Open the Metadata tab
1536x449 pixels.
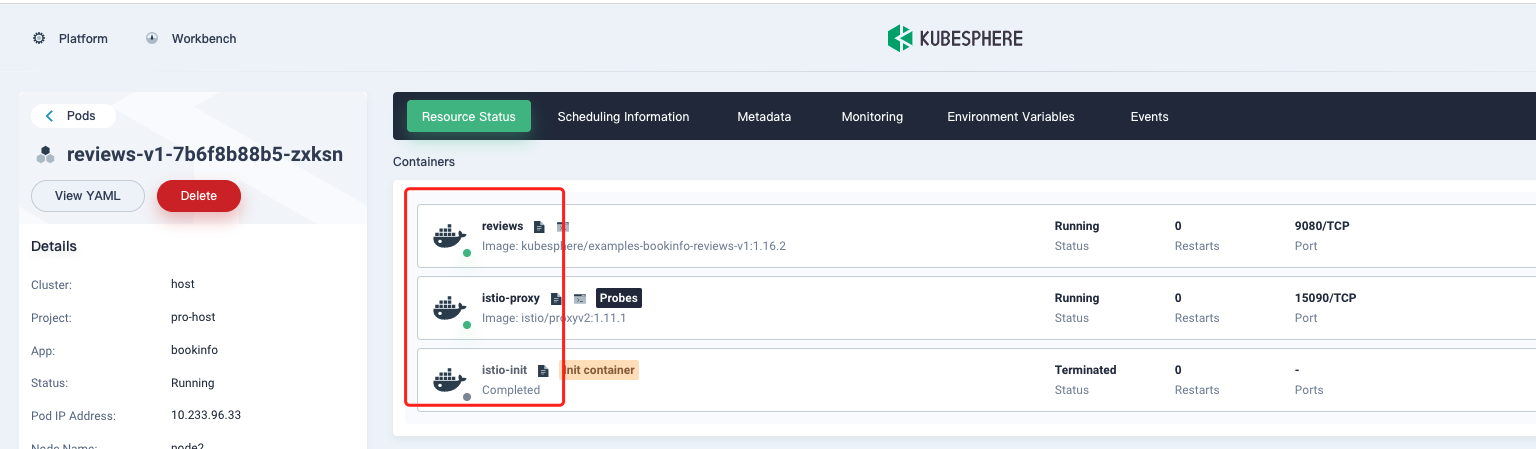click(764, 117)
